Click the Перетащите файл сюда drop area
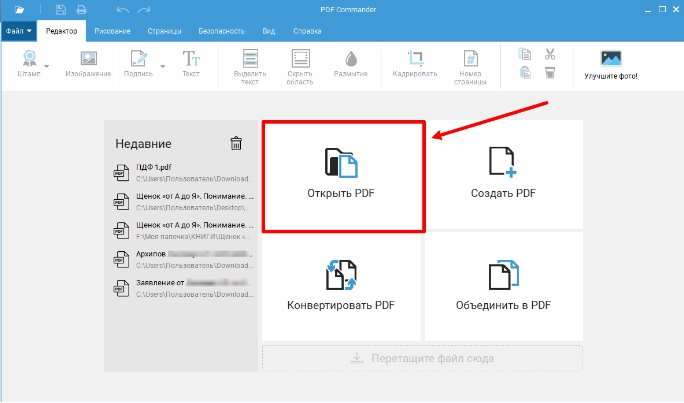The image size is (684, 403). [x=422, y=358]
